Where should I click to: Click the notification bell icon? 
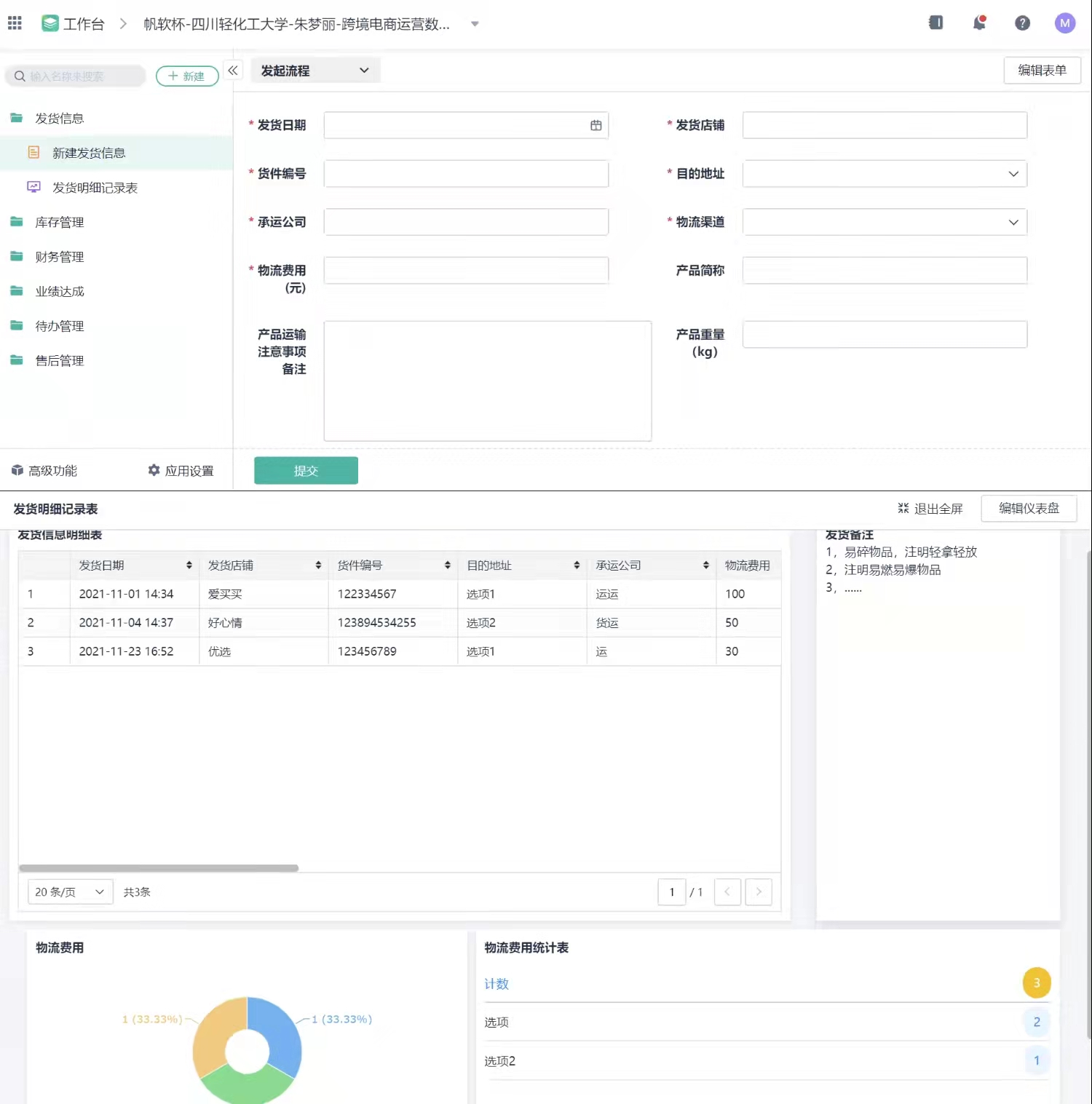[979, 23]
